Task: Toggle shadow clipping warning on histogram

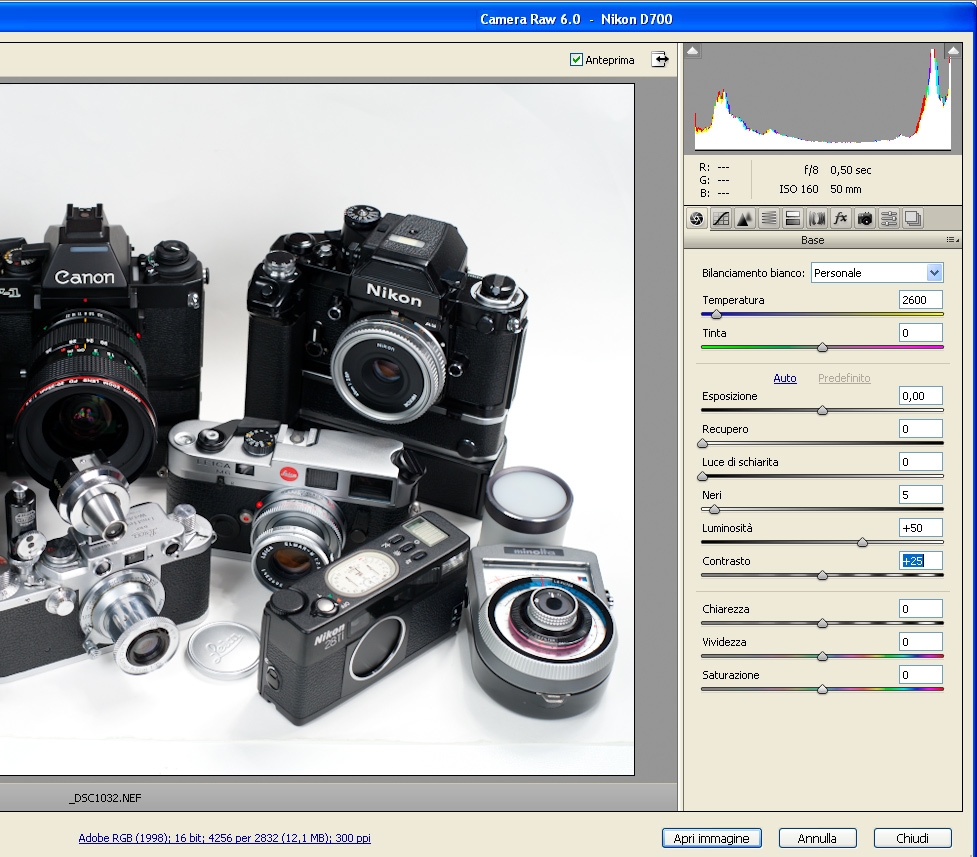Action: (693, 50)
